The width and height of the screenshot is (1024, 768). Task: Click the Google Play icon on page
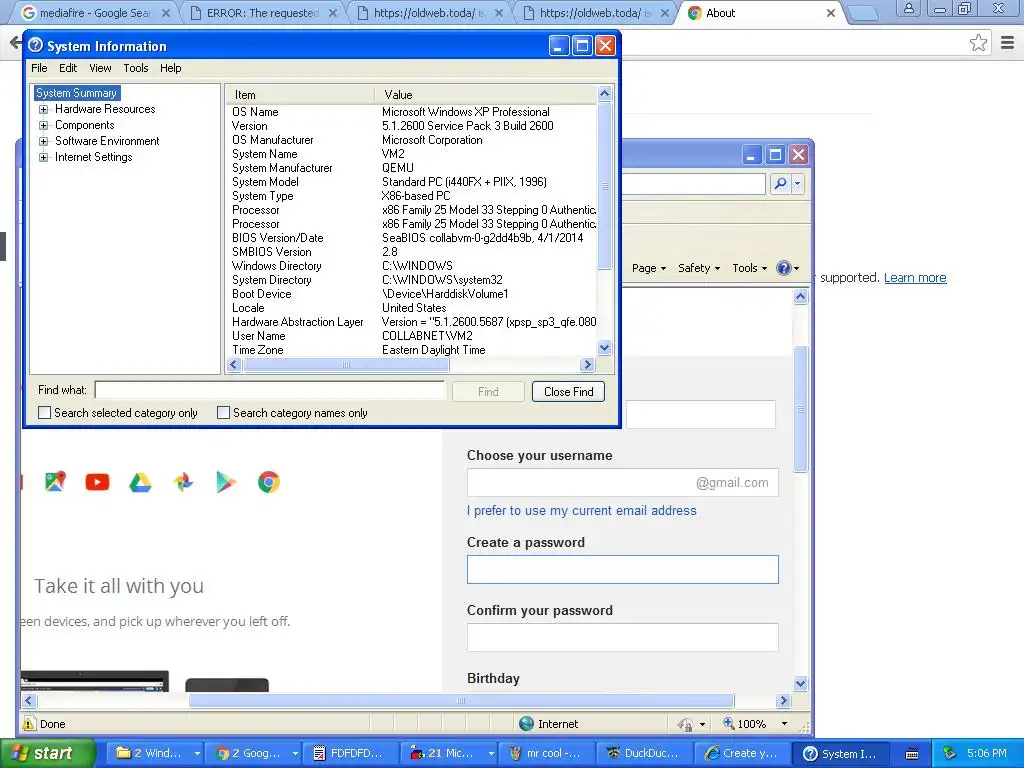click(x=226, y=482)
